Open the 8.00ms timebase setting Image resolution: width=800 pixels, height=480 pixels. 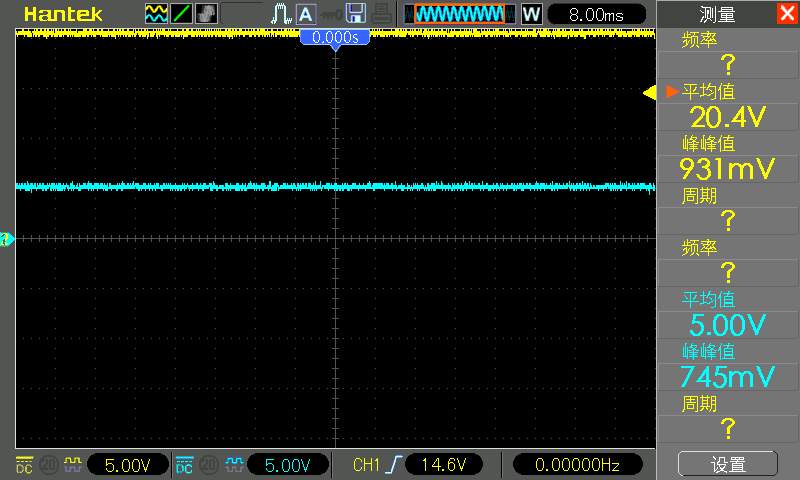596,14
